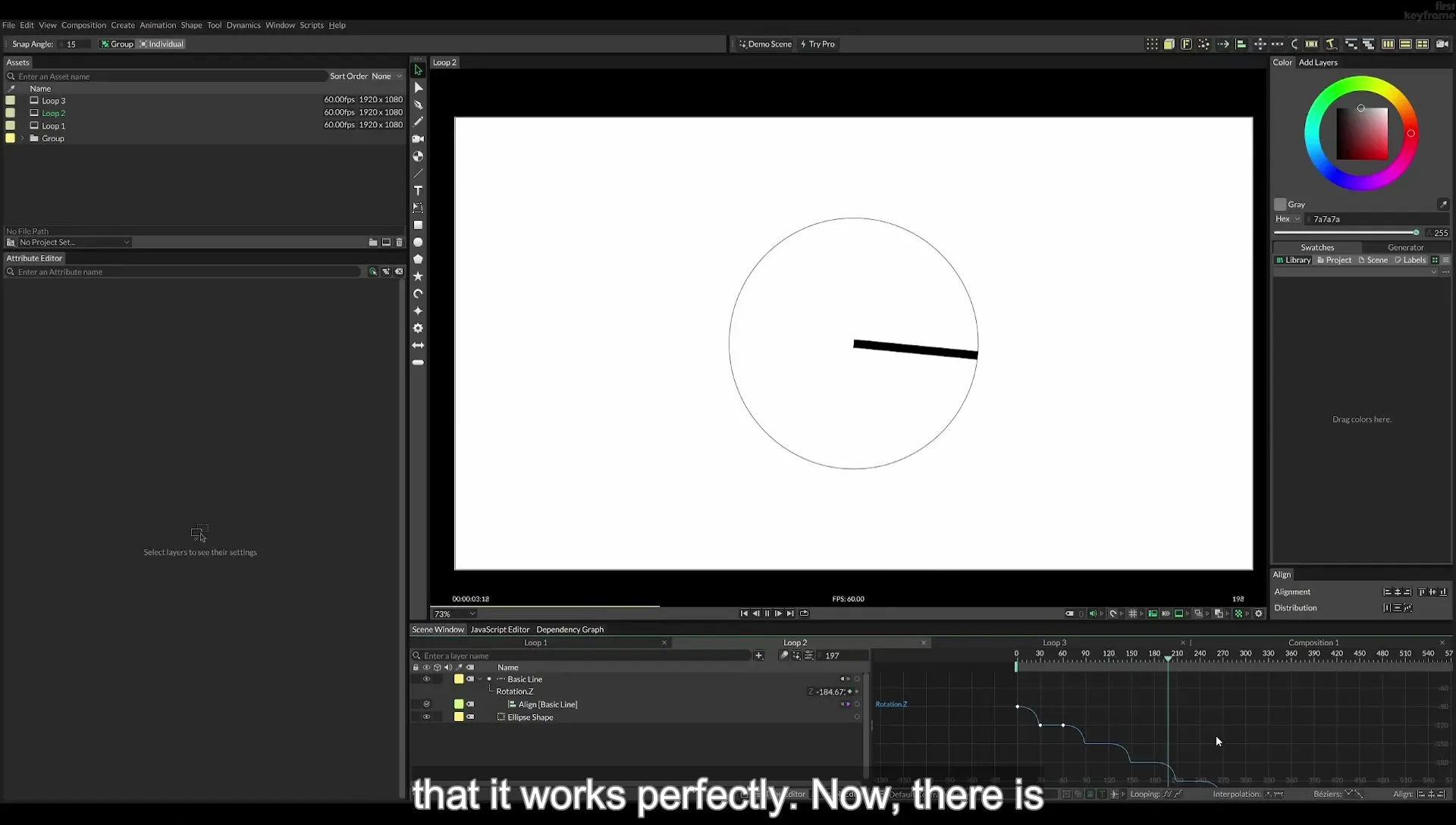Viewport: 1456px width, 825px height.
Task: Click the four-panel layout icon
Action: tap(1423, 44)
